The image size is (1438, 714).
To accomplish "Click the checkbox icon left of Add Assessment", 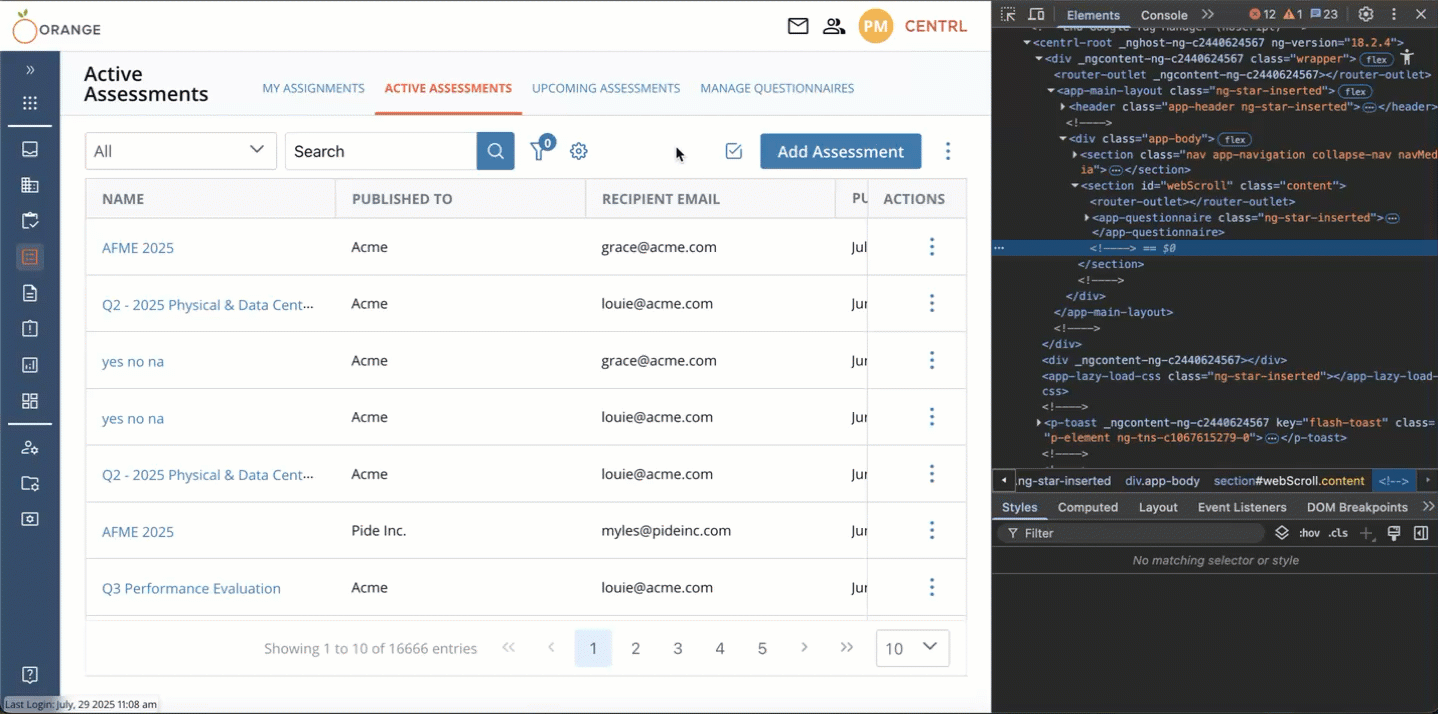I will (x=733, y=151).
